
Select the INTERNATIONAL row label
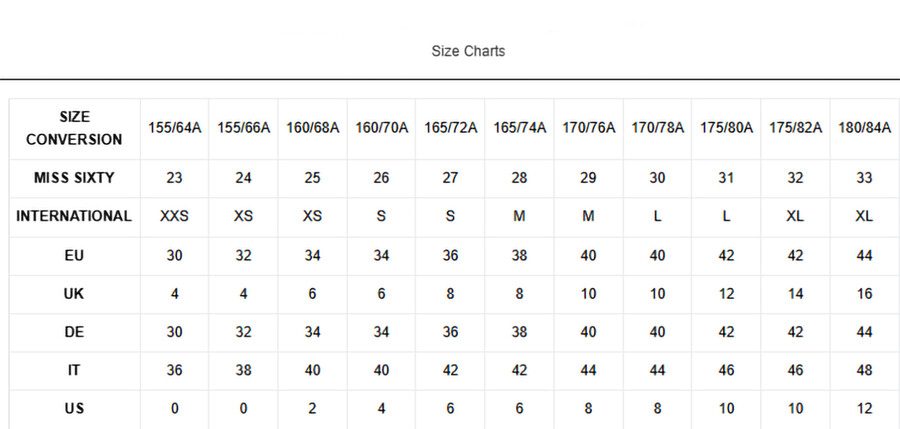(75, 217)
